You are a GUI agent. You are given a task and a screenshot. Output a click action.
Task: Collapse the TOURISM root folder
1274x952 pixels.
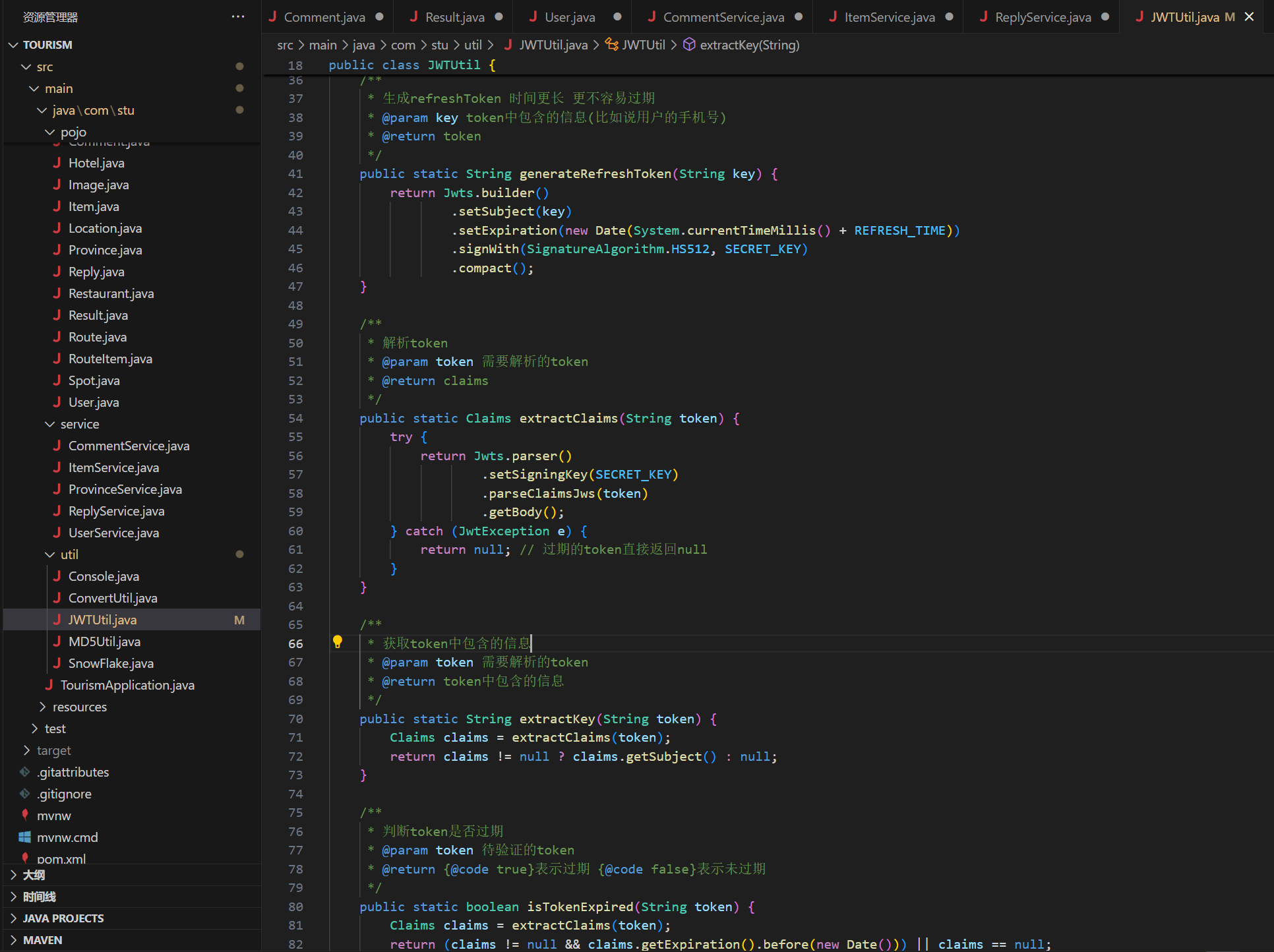(x=13, y=45)
